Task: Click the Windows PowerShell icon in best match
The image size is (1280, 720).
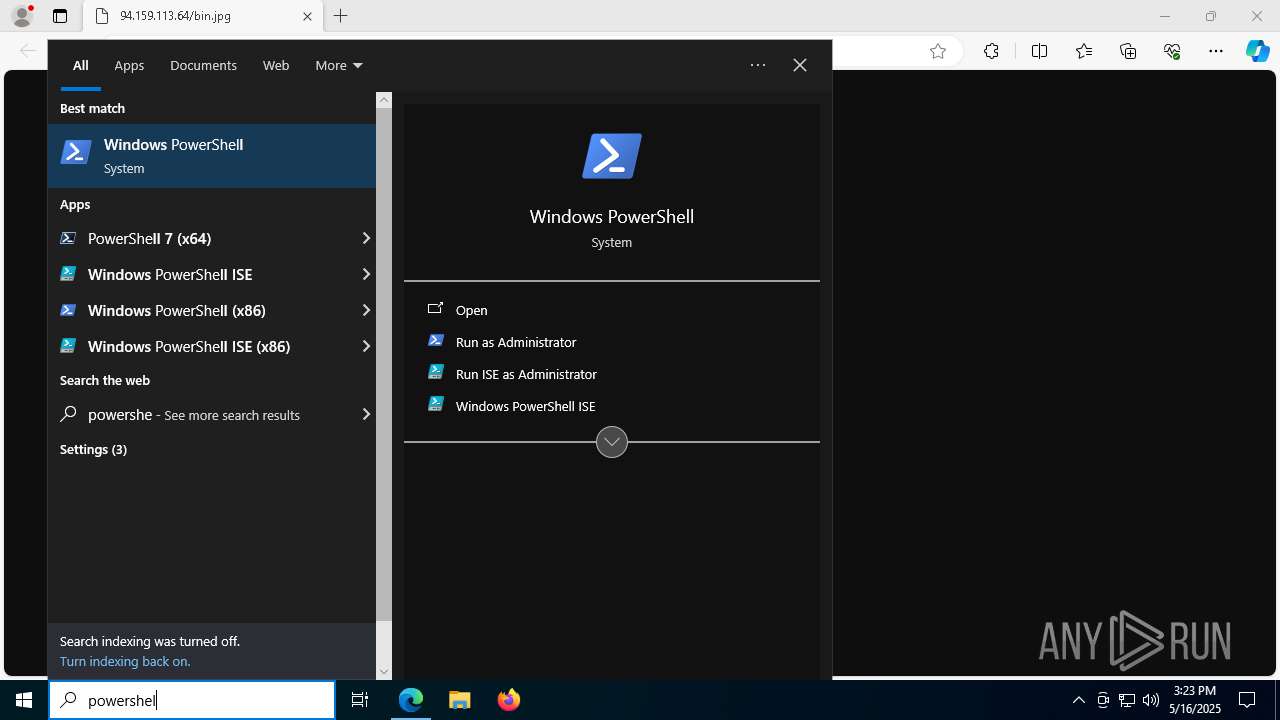Action: pyautogui.click(x=76, y=152)
